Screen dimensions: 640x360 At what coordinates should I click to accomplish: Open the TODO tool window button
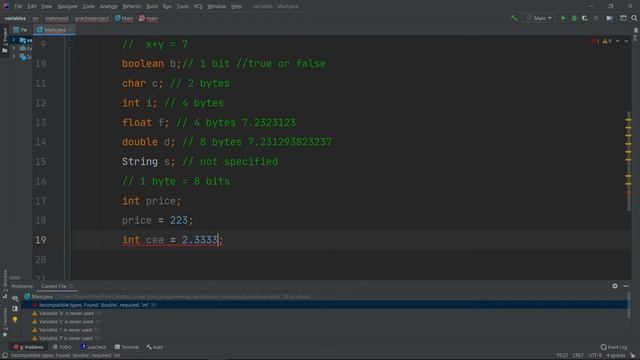62,347
